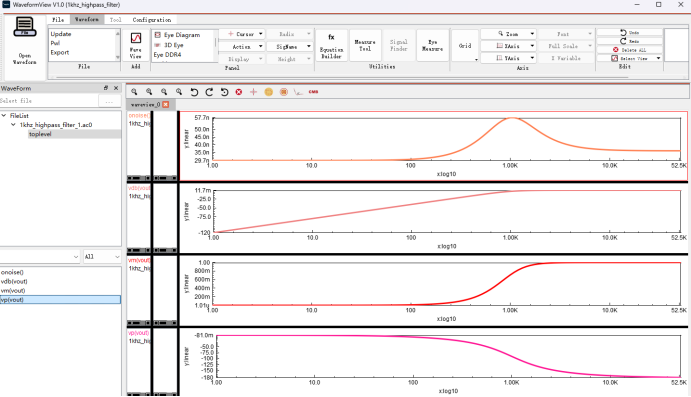The width and height of the screenshot is (691, 397).
Task: Collapse the FileList tree node
Action: (4, 115)
